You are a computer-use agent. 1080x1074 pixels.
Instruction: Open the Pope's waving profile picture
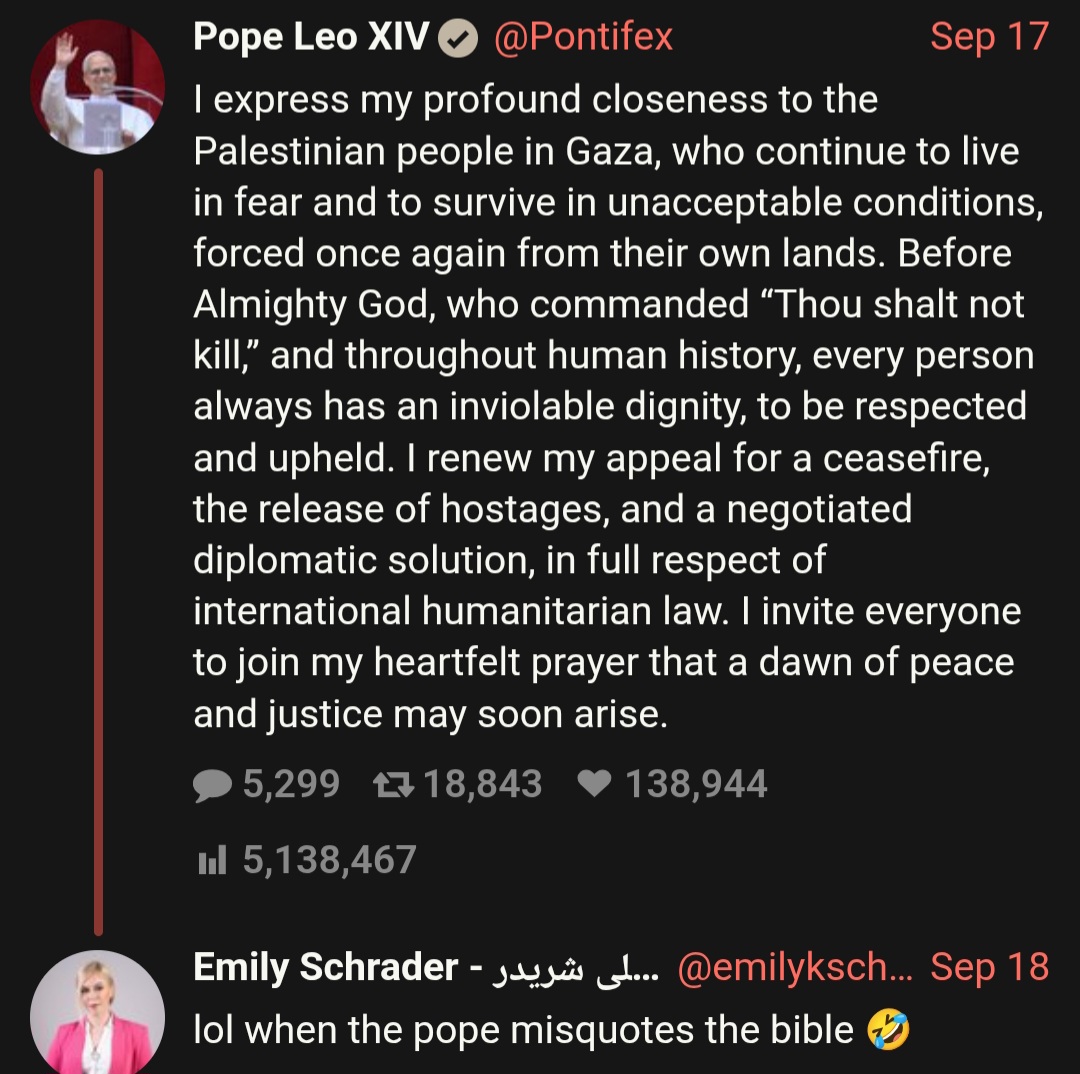point(97,87)
